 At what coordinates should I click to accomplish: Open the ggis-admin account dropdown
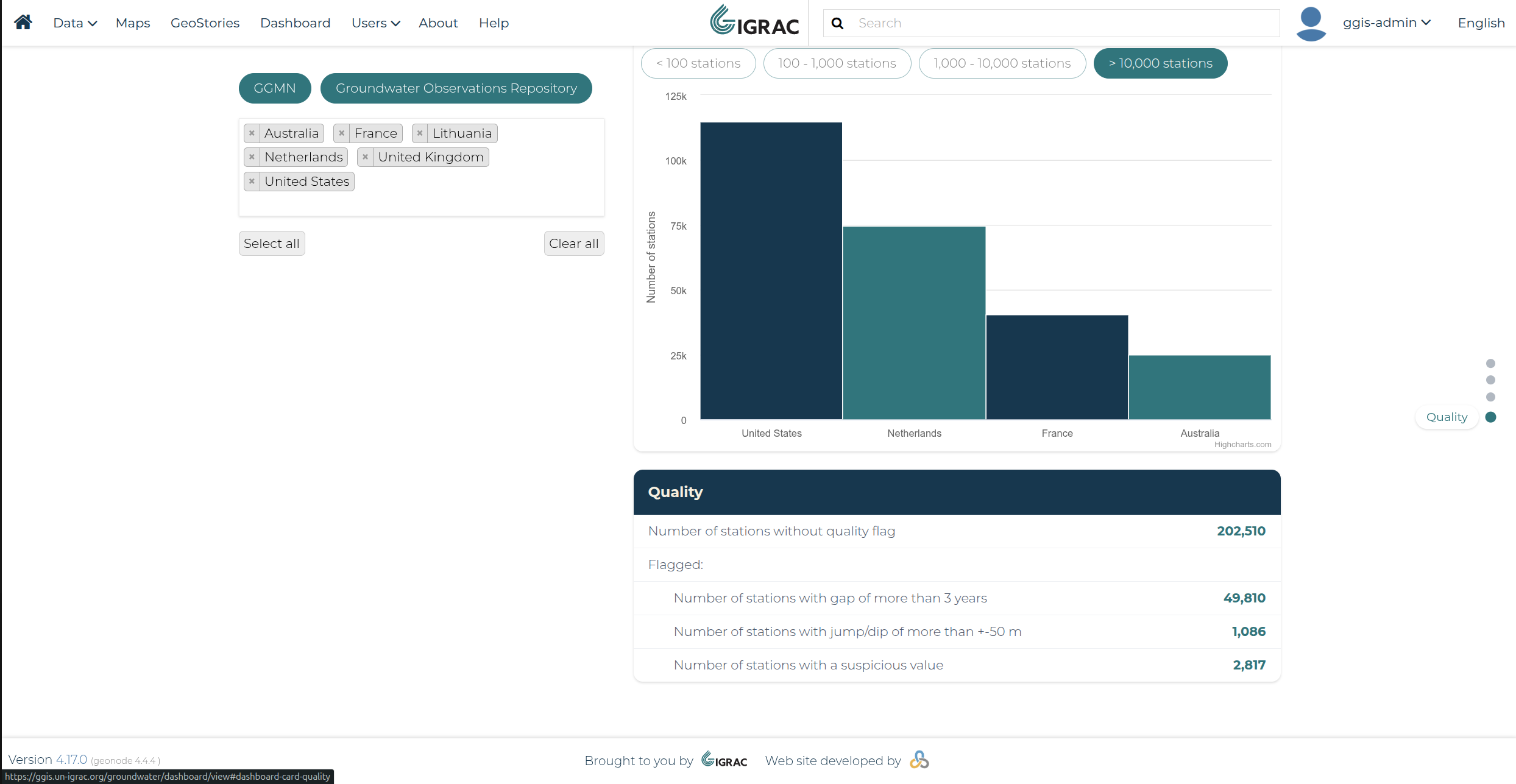pyautogui.click(x=1386, y=23)
